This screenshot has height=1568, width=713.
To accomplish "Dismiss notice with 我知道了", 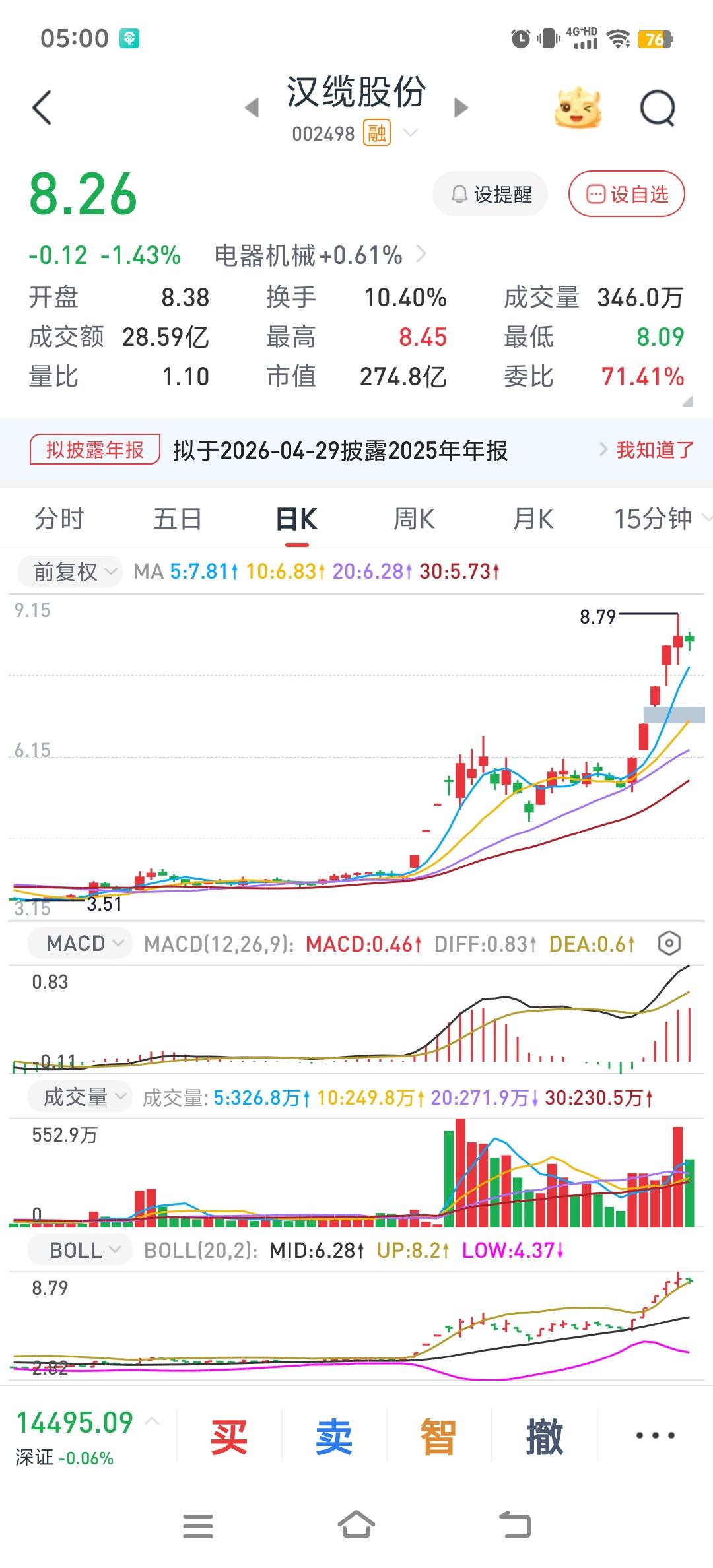I will pyautogui.click(x=655, y=450).
